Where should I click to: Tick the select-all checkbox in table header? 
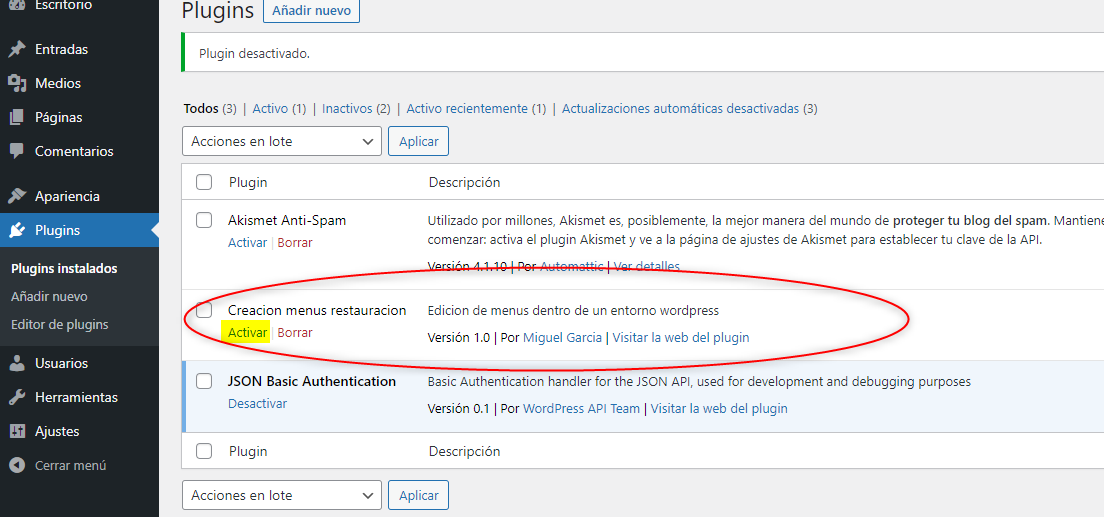point(204,182)
